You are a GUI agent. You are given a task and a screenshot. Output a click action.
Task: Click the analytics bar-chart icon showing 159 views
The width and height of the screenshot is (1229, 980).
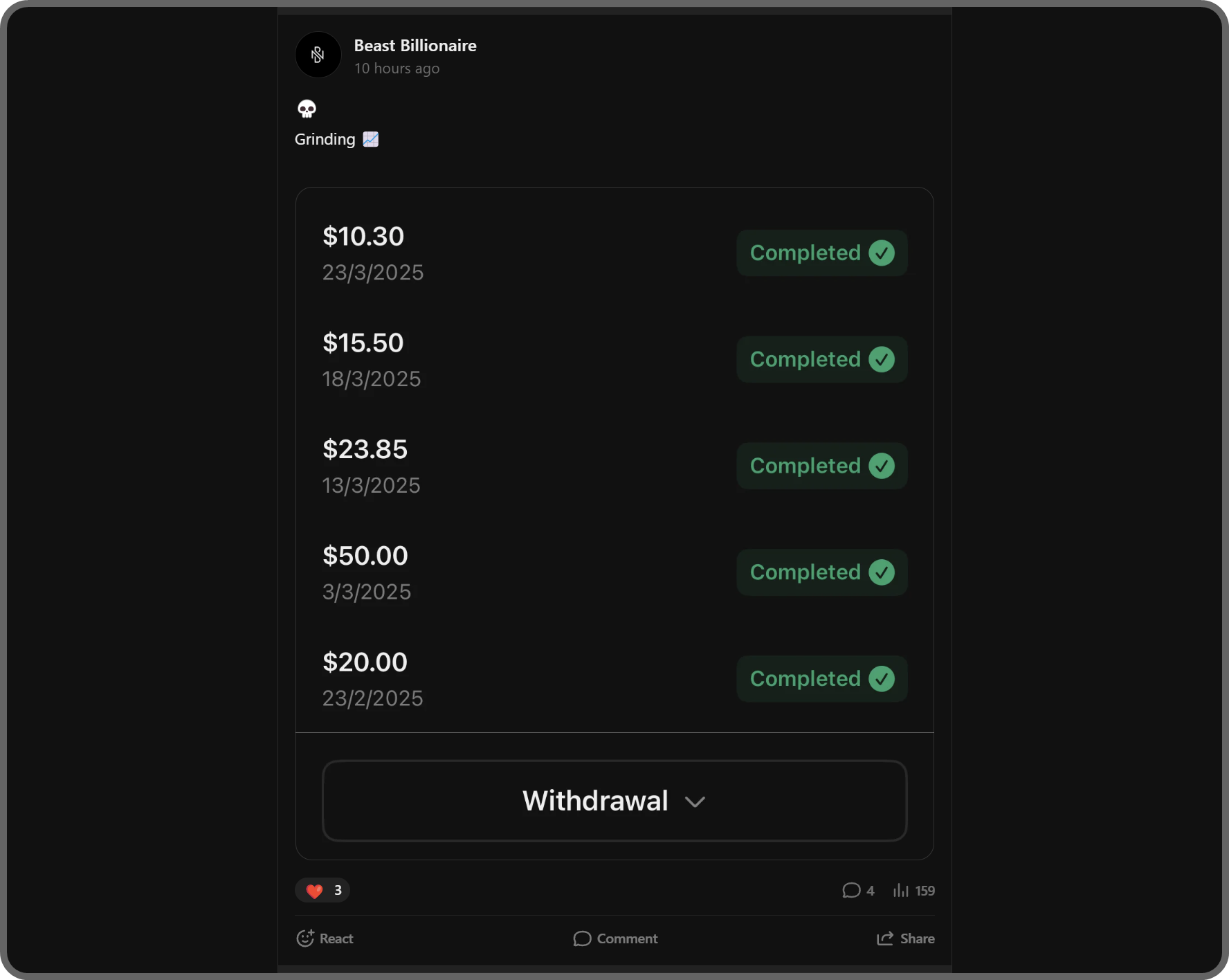click(903, 891)
